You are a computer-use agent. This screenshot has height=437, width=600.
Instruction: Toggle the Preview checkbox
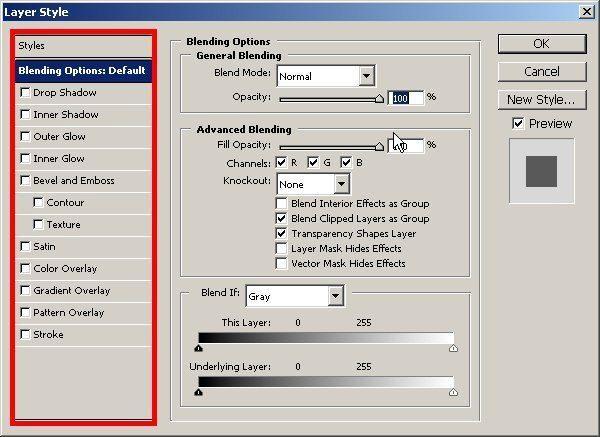(517, 124)
